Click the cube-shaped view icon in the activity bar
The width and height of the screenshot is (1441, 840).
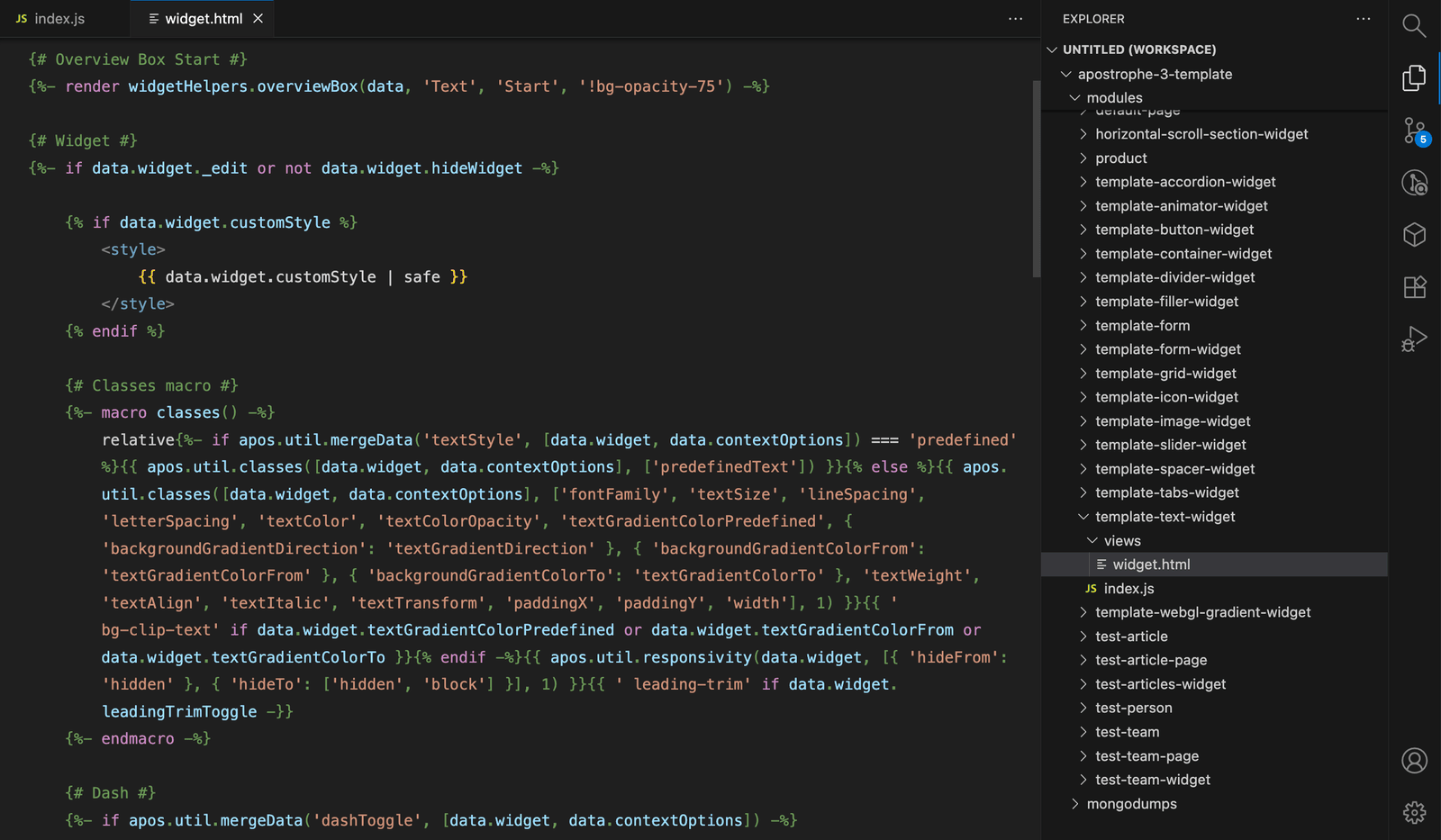click(x=1414, y=234)
